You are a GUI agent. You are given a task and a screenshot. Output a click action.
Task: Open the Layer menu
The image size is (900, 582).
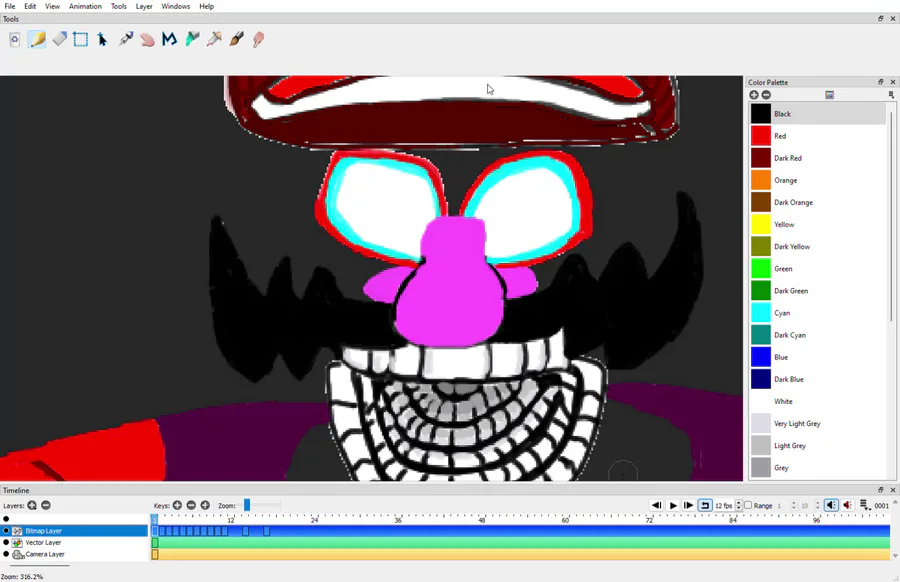(144, 6)
